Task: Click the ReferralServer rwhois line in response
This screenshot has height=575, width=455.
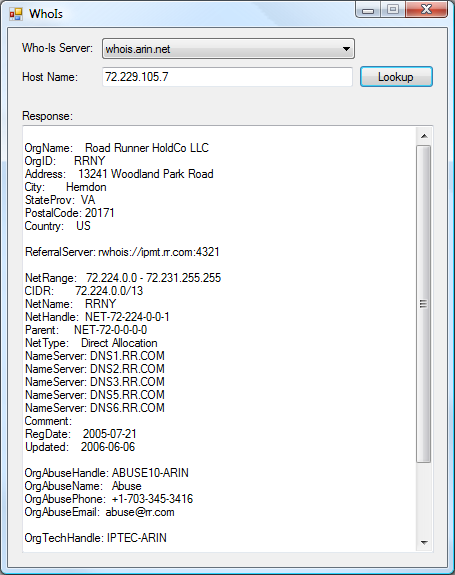Action: [x=122, y=252]
